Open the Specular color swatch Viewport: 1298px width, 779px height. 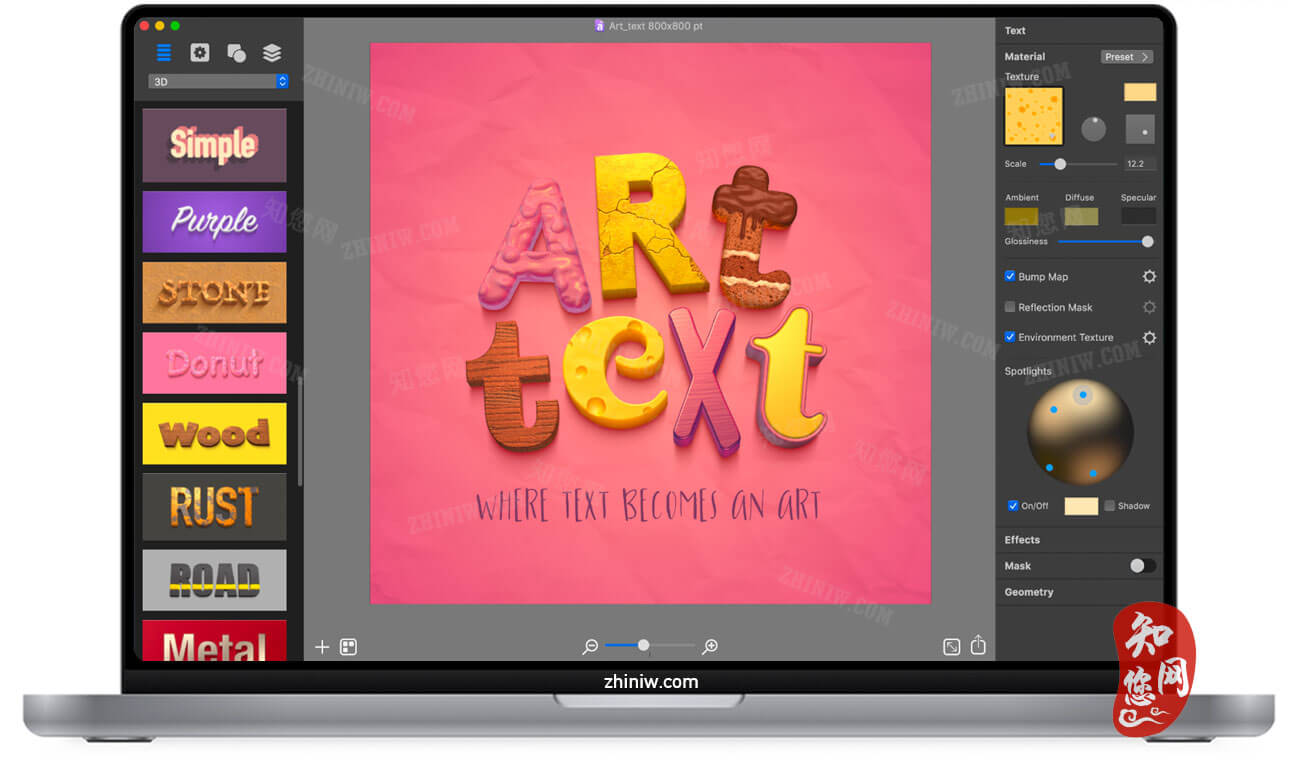click(1139, 216)
